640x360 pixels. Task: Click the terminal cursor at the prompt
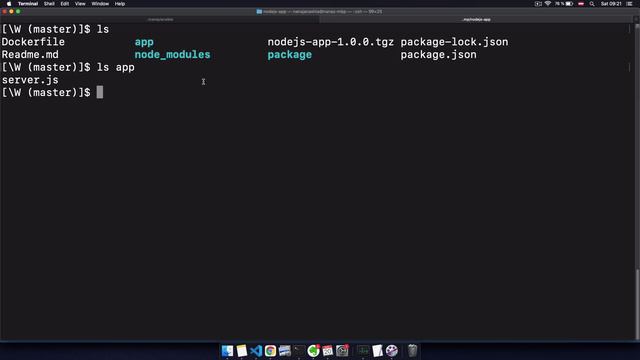[x=100, y=92]
